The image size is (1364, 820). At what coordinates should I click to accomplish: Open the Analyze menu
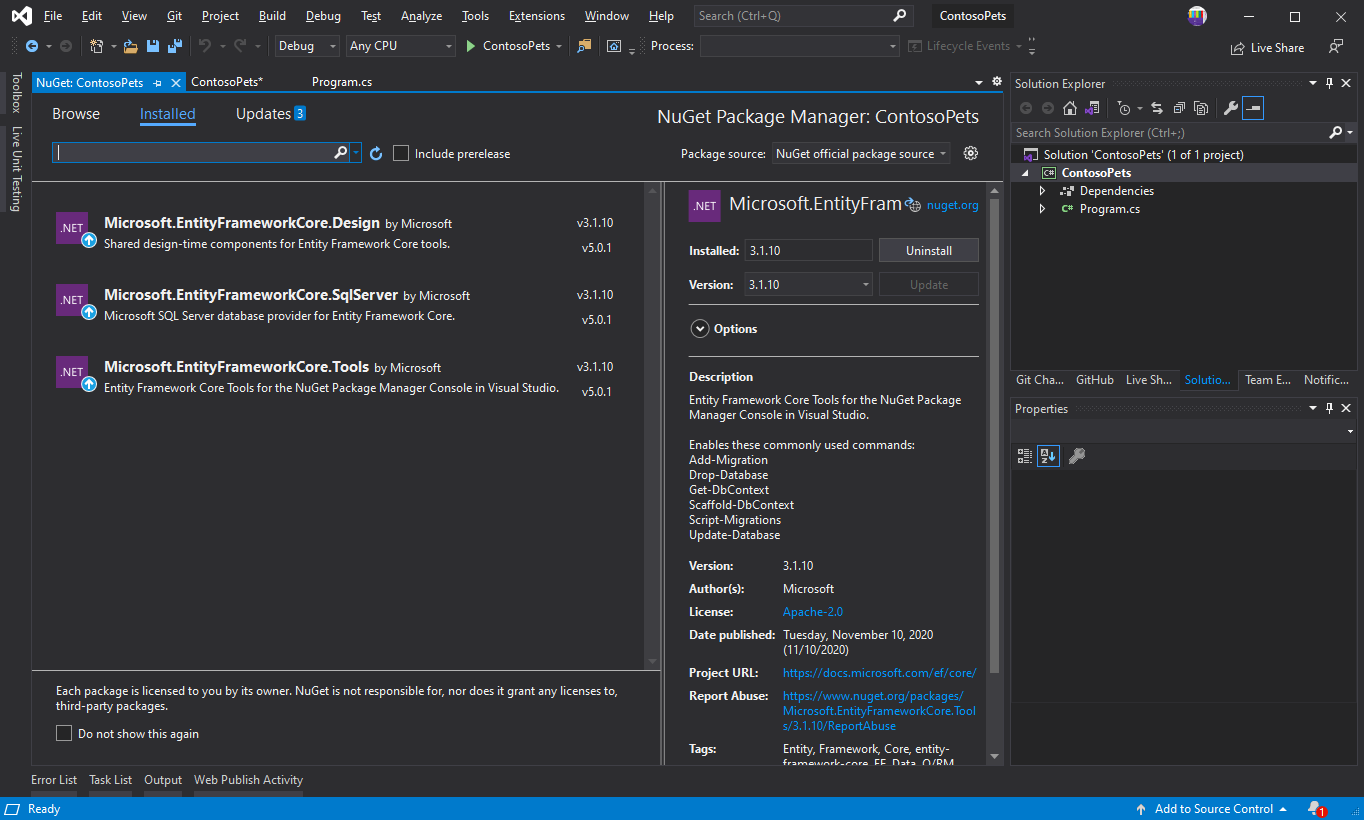(x=421, y=16)
